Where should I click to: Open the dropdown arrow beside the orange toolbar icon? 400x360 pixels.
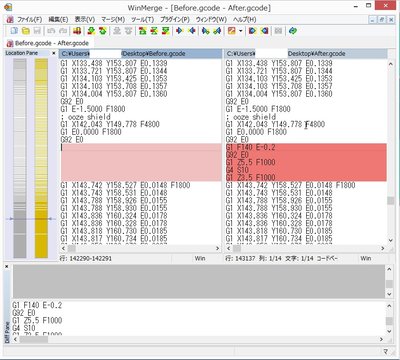[x=240, y=31]
